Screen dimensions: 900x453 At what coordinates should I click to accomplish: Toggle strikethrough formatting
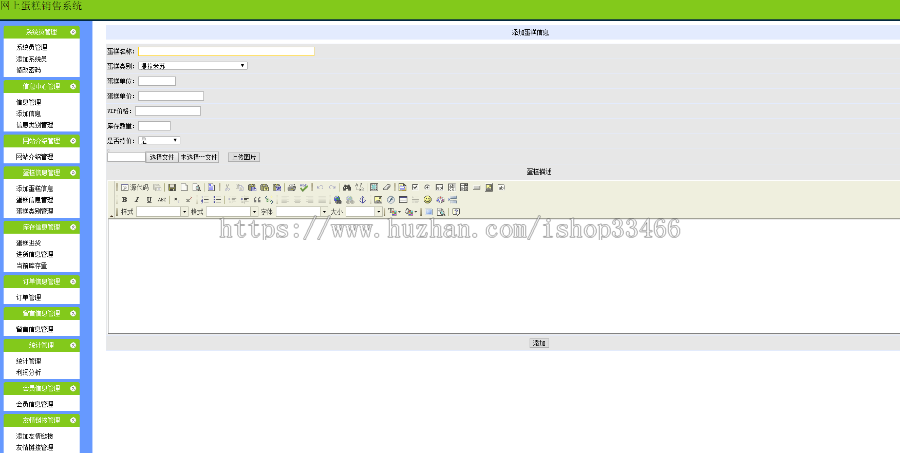[x=161, y=200]
